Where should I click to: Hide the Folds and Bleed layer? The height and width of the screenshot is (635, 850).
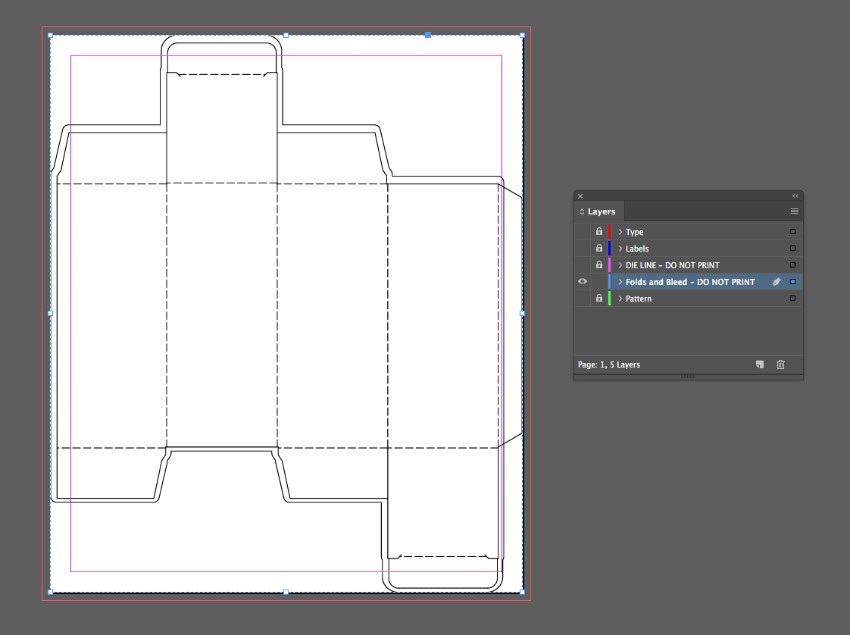tap(583, 282)
